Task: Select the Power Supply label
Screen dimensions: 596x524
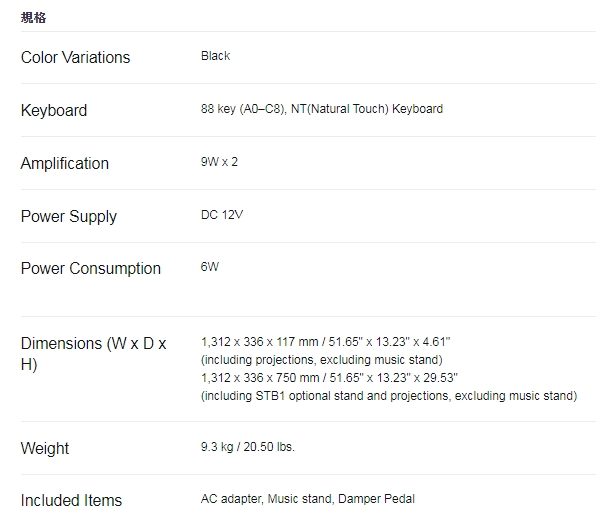Action: [x=69, y=217]
